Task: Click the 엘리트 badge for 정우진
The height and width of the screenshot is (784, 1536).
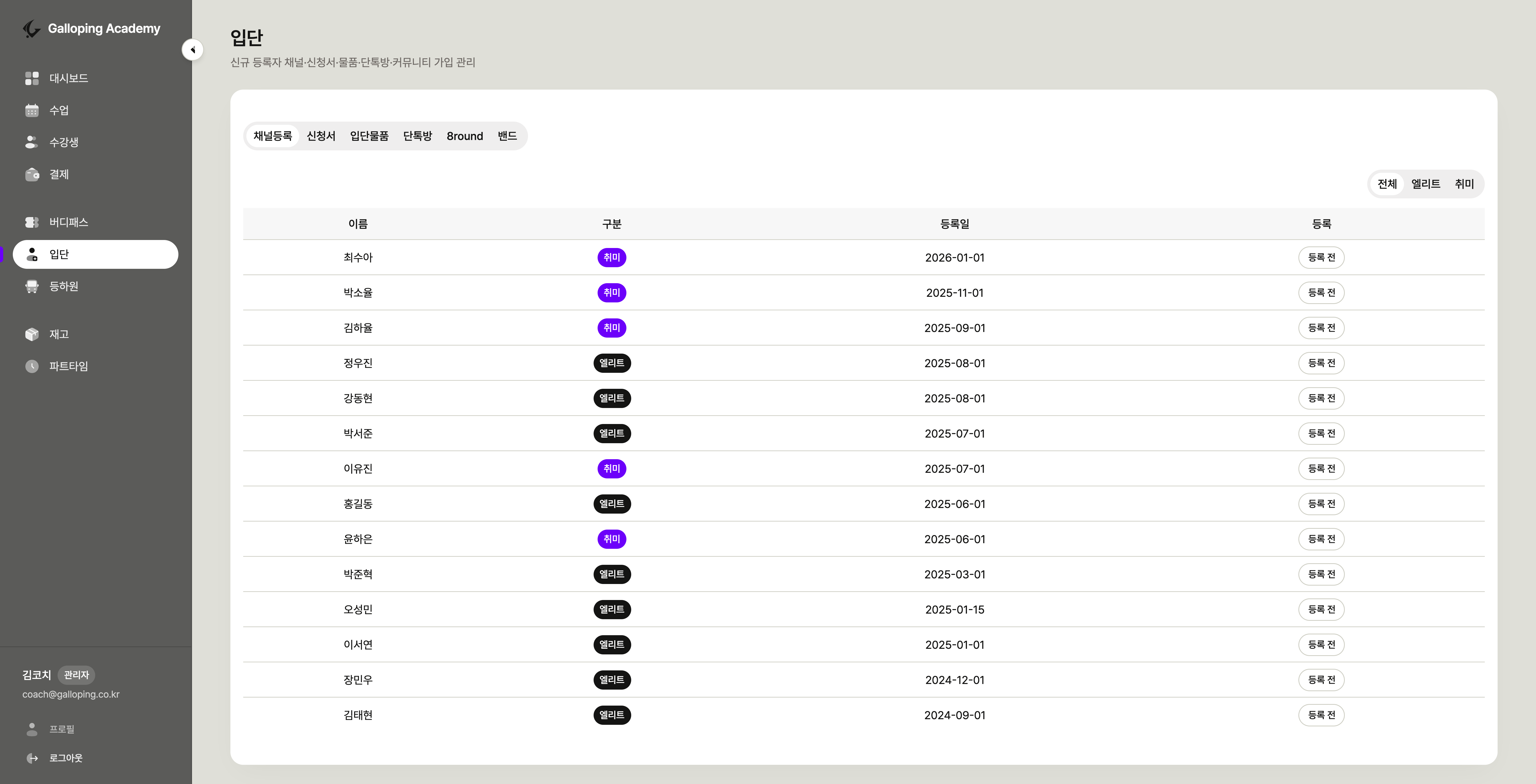Action: click(x=612, y=363)
